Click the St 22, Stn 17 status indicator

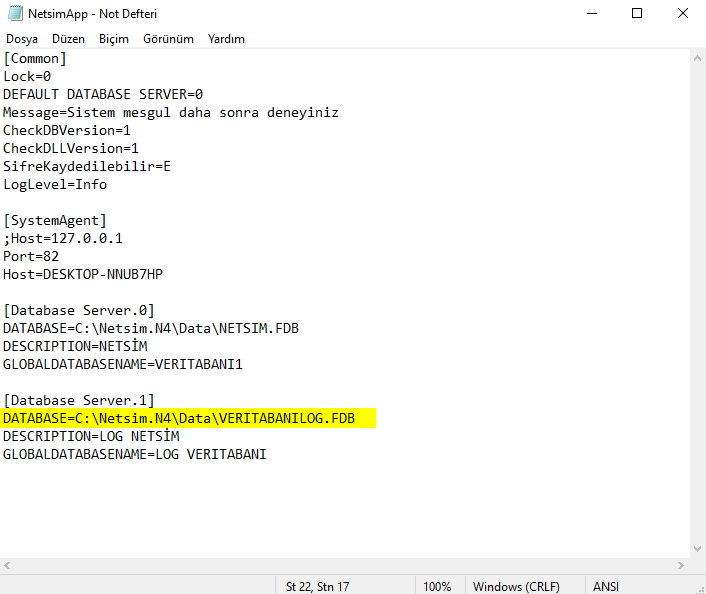click(317, 586)
